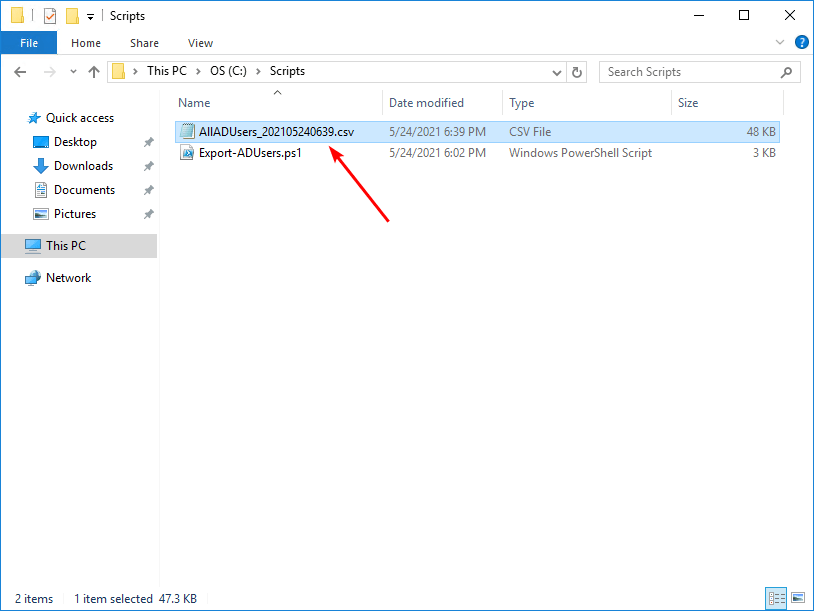Image resolution: width=814 pixels, height=611 pixels.
Task: Open the recent locations dropdown arrow
Action: (73, 72)
